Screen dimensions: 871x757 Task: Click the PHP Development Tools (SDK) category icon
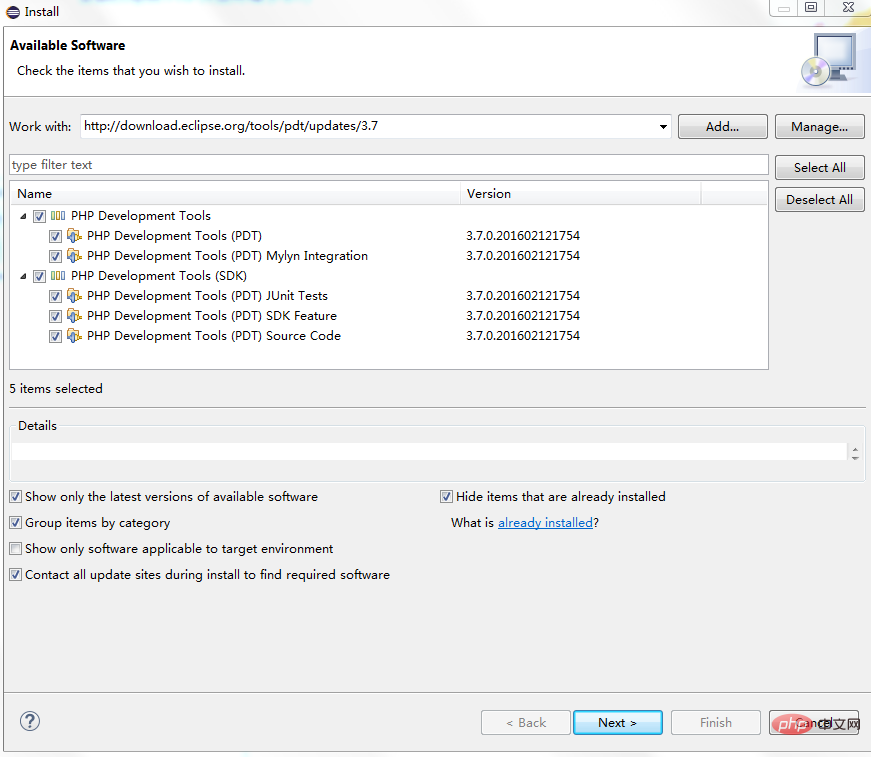pyautogui.click(x=58, y=275)
